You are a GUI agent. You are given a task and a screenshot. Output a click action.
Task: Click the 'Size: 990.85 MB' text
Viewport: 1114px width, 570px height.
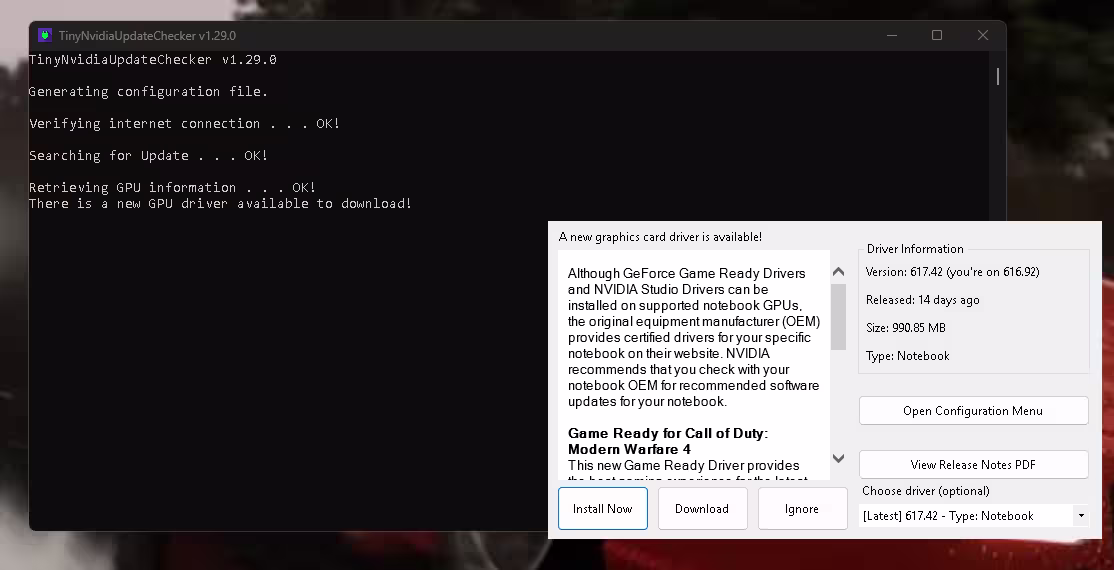point(905,328)
